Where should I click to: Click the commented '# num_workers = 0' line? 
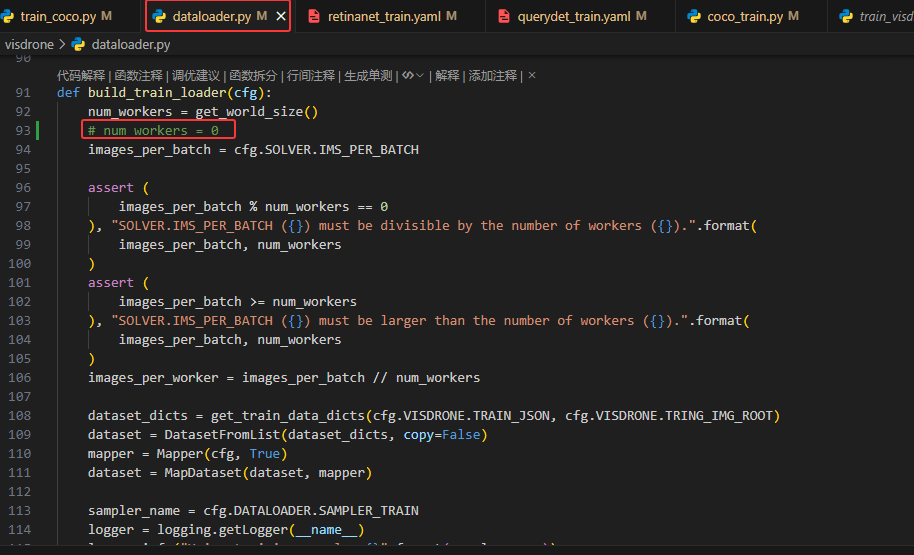tap(153, 131)
